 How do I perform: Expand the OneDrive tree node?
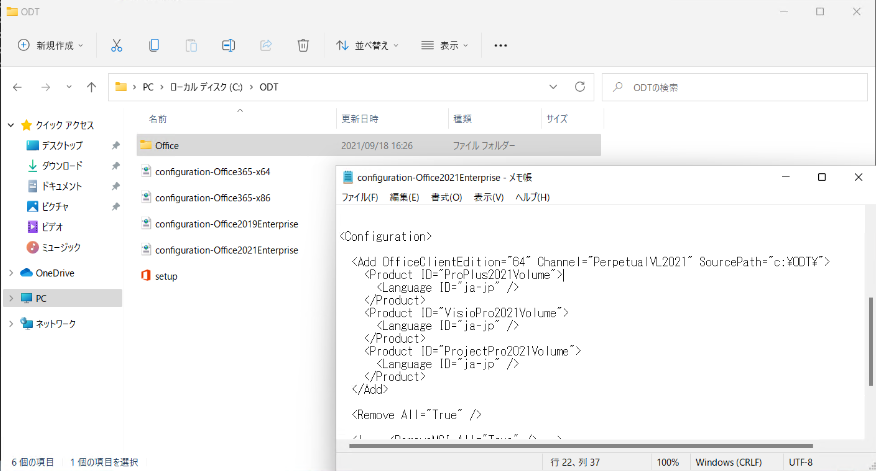coord(11,273)
